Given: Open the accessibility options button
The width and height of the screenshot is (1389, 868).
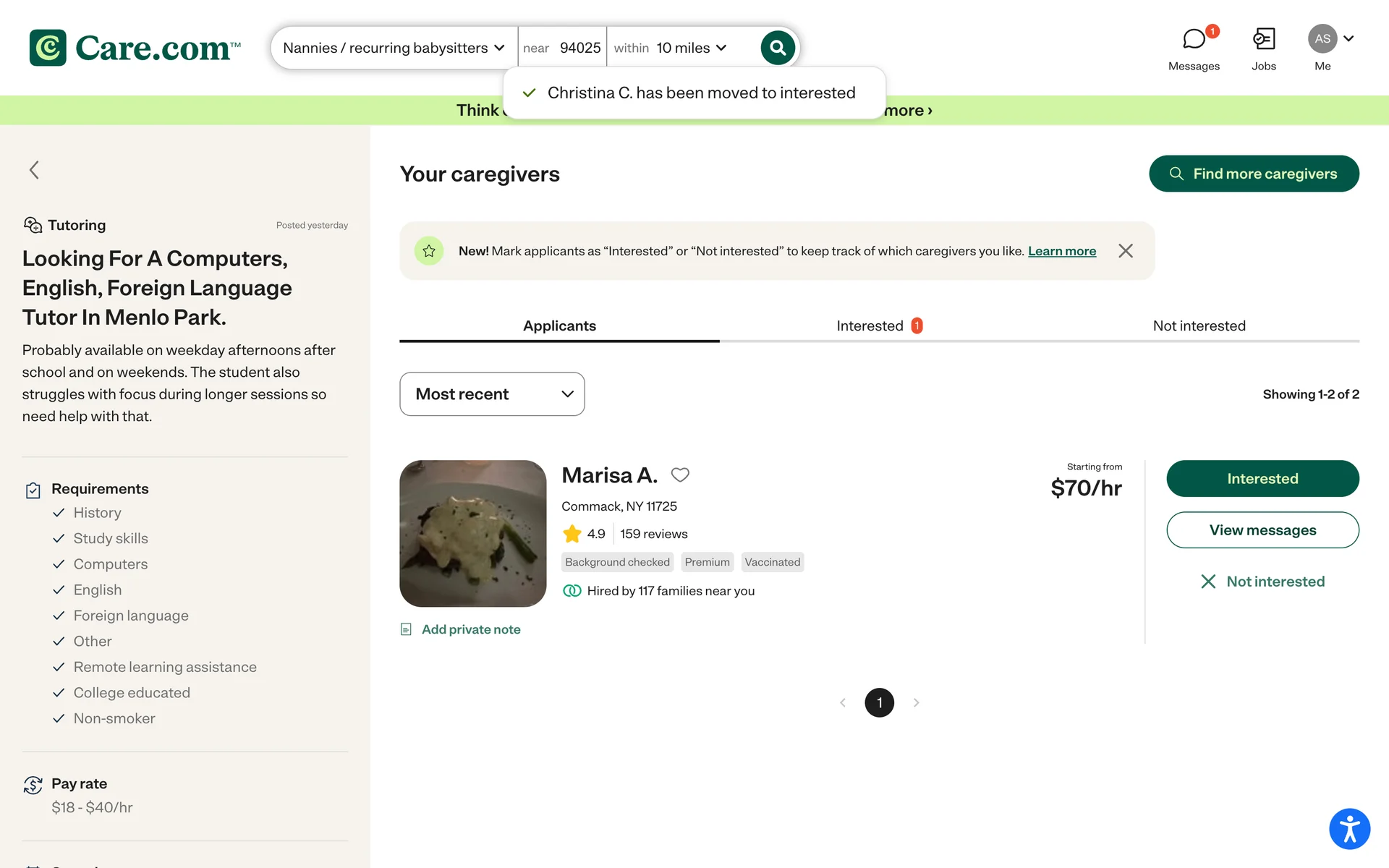Looking at the screenshot, I should point(1349,828).
